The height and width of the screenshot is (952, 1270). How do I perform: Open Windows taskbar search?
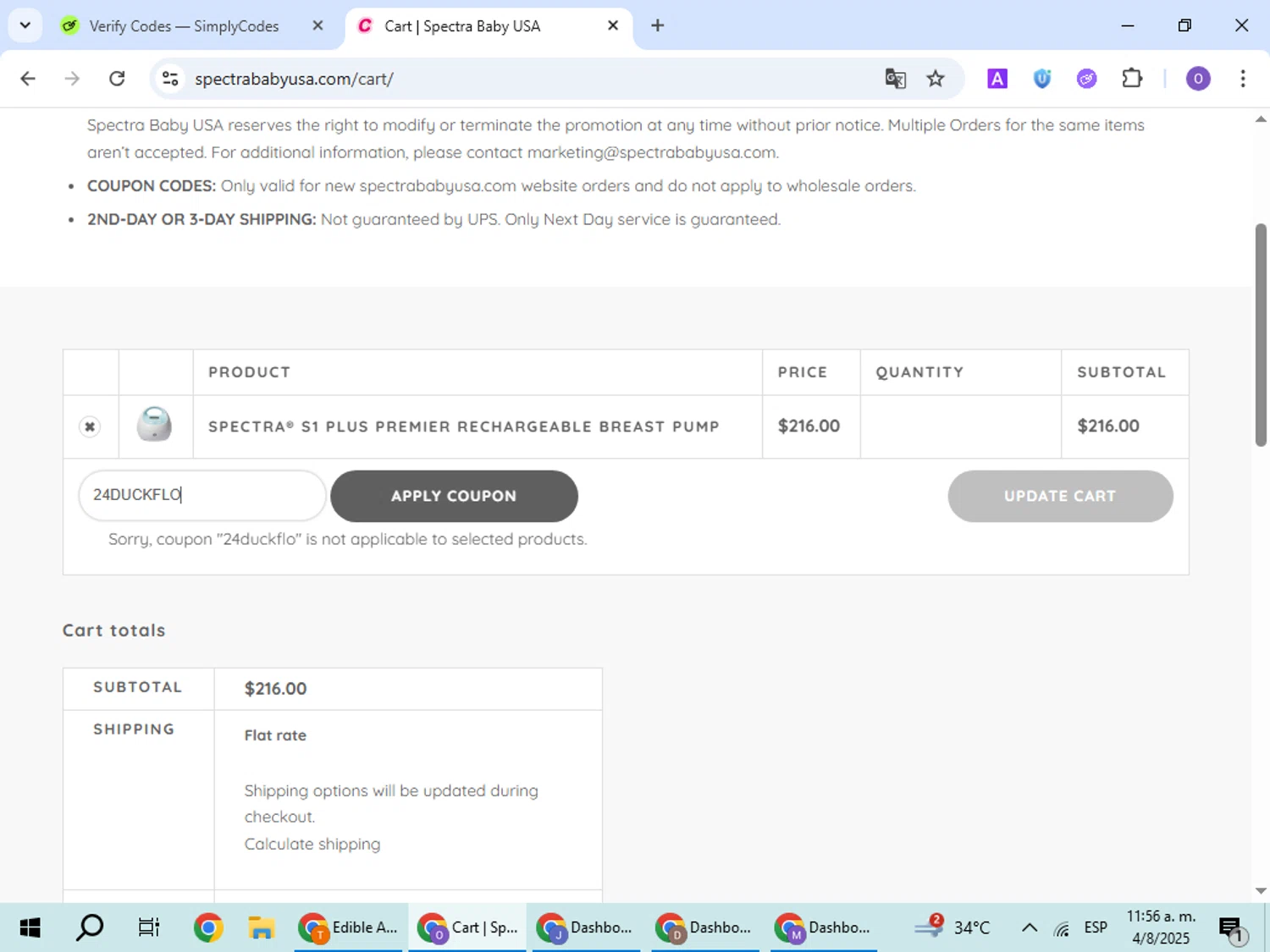pos(90,927)
